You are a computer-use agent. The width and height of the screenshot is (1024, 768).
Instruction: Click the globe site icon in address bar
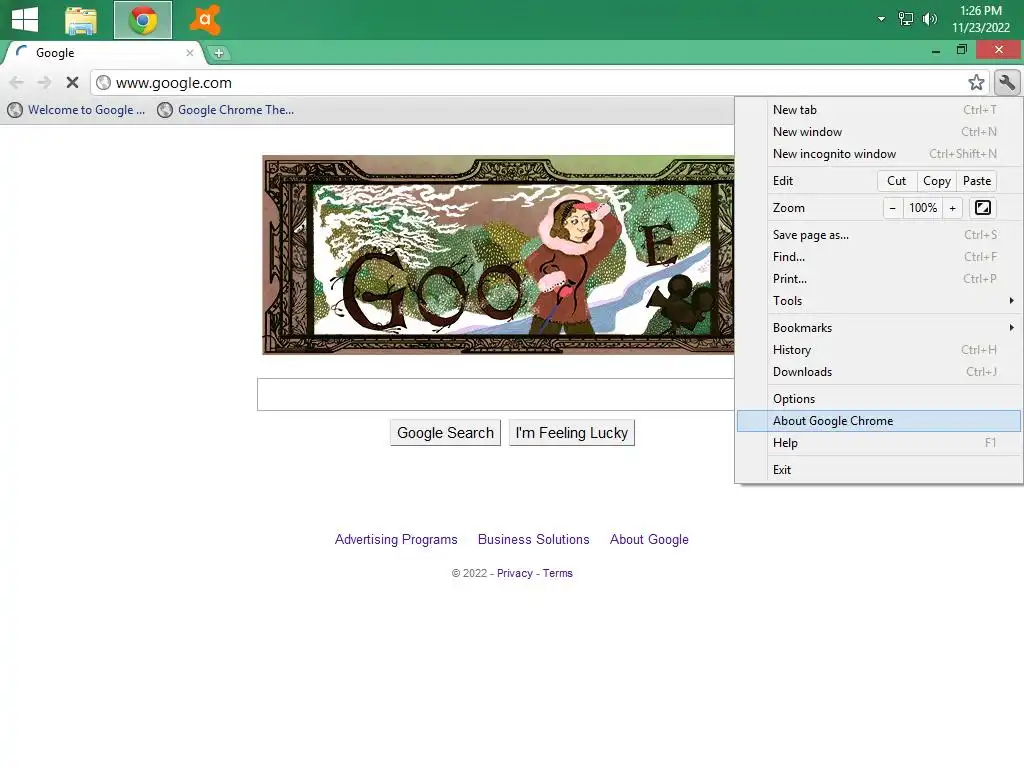click(x=103, y=83)
